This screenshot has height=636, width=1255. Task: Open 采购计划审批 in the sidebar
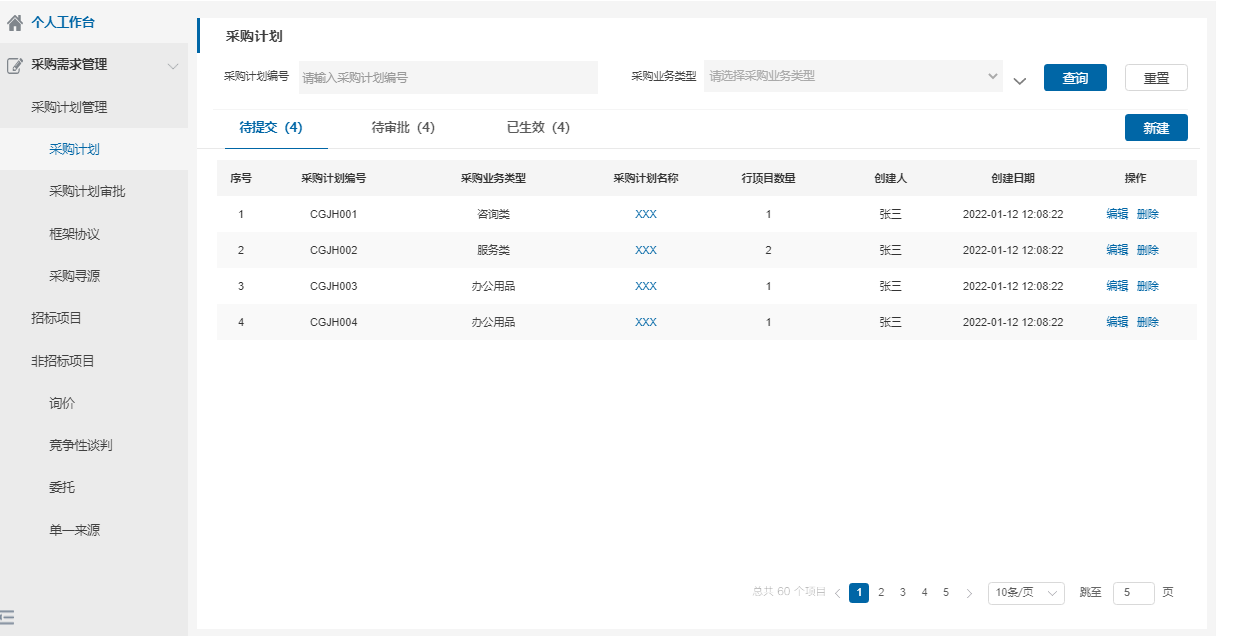tap(87, 192)
